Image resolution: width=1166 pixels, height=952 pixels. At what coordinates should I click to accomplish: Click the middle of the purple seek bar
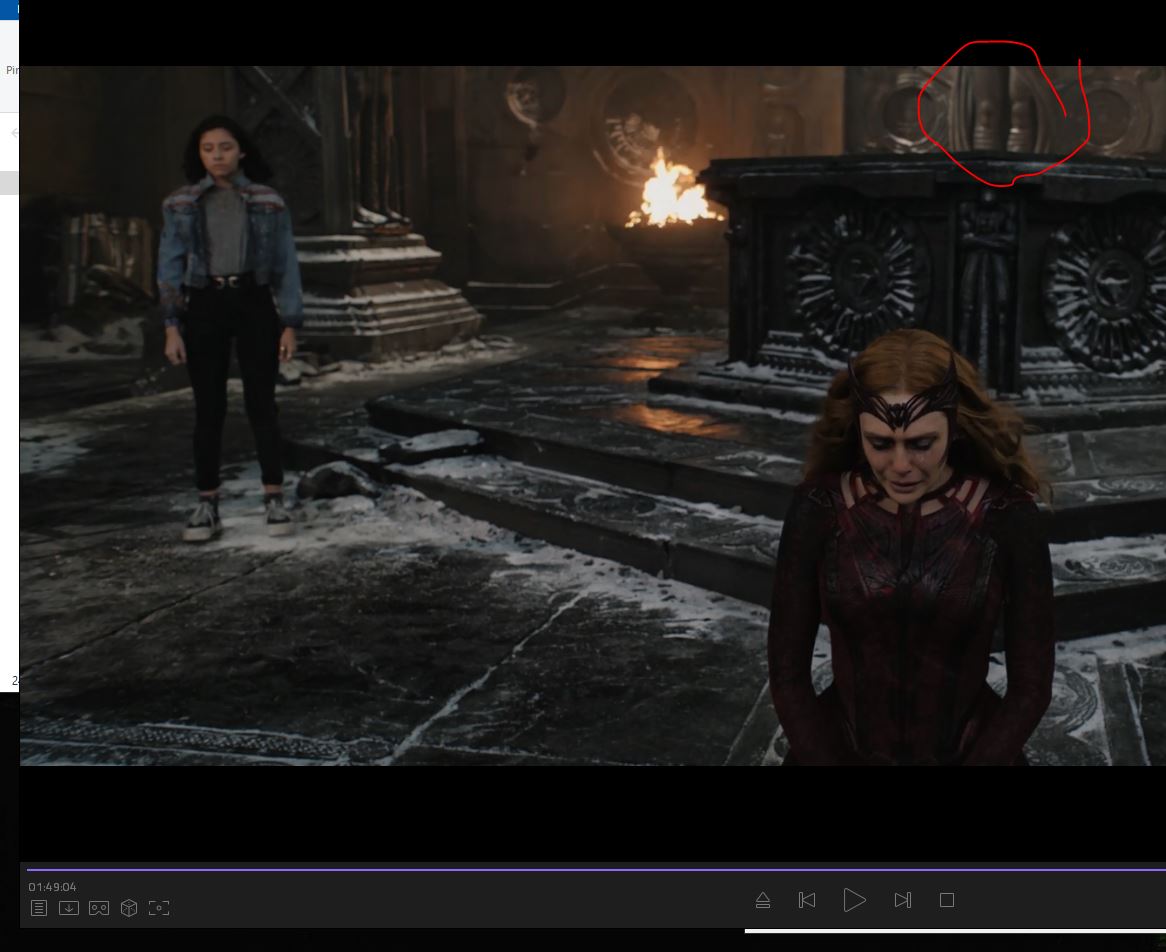click(x=596, y=870)
